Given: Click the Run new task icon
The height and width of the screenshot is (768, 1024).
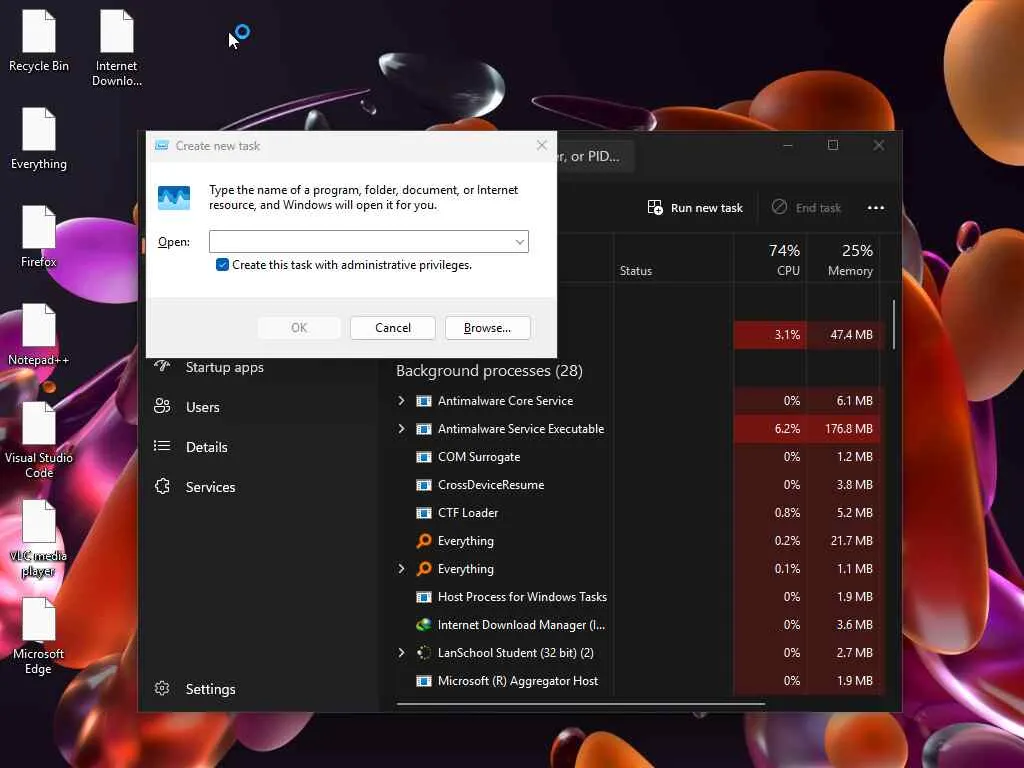Looking at the screenshot, I should coord(654,208).
